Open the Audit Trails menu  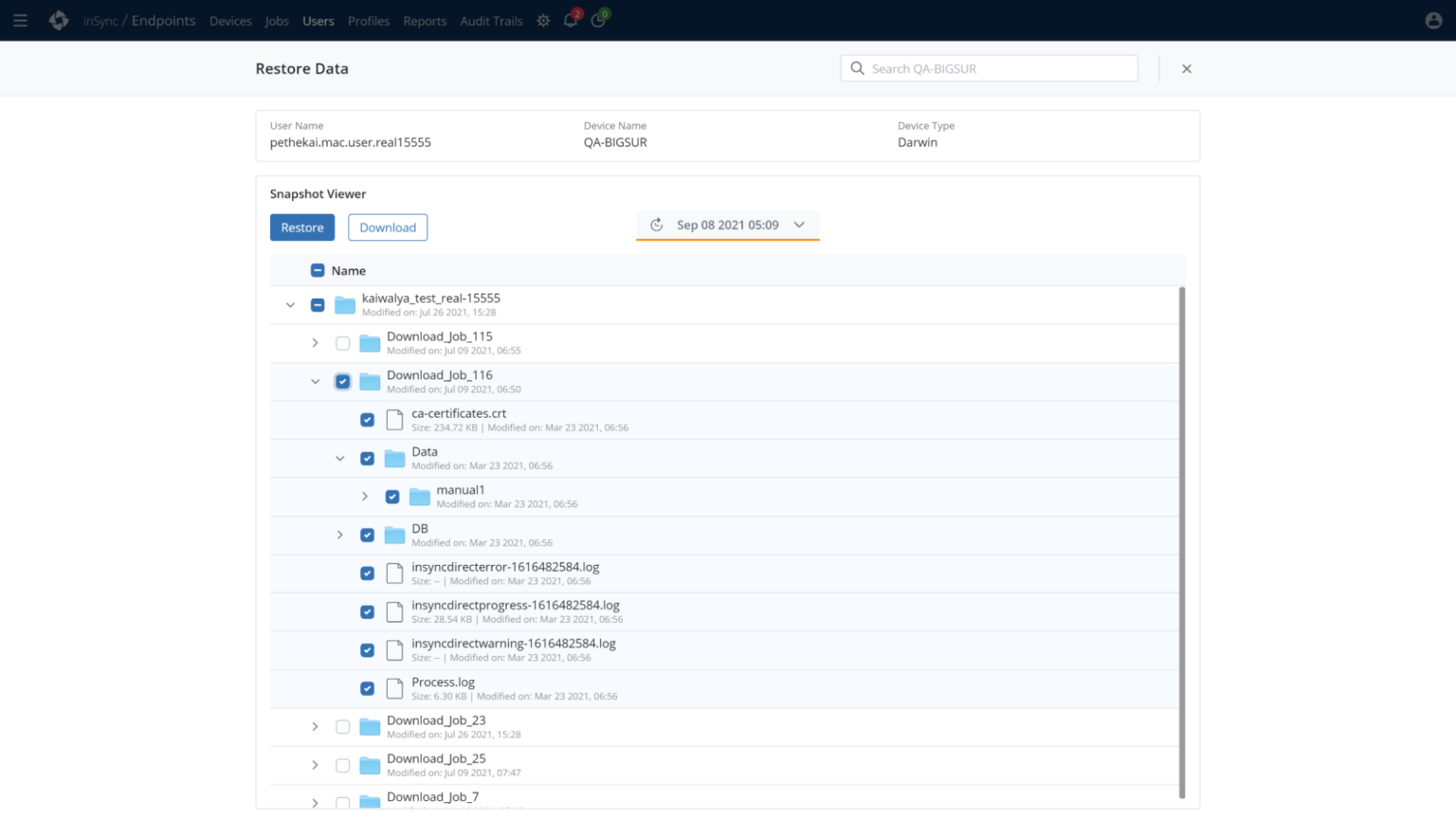[491, 21]
